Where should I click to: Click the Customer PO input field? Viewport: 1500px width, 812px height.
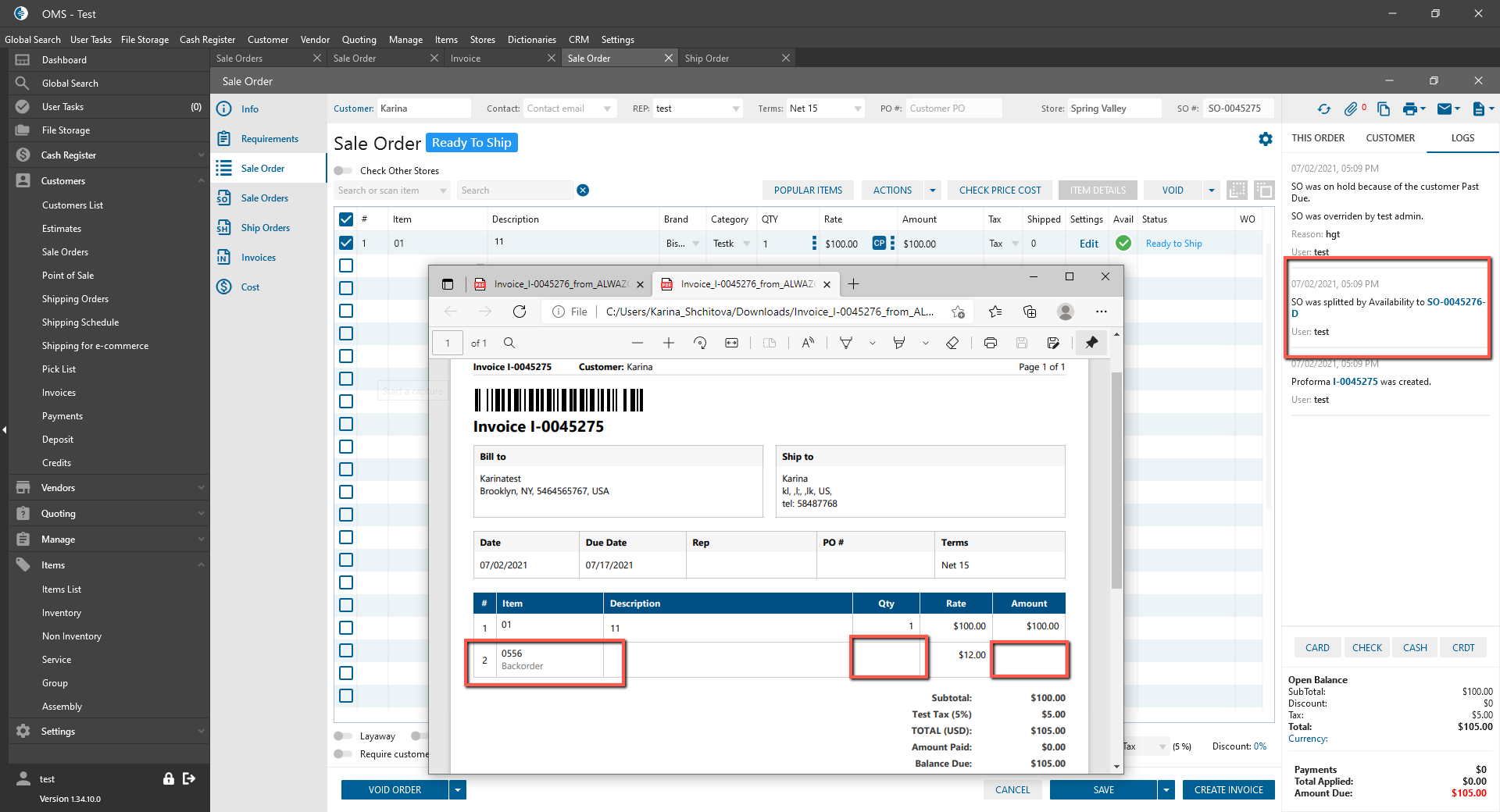click(952, 109)
